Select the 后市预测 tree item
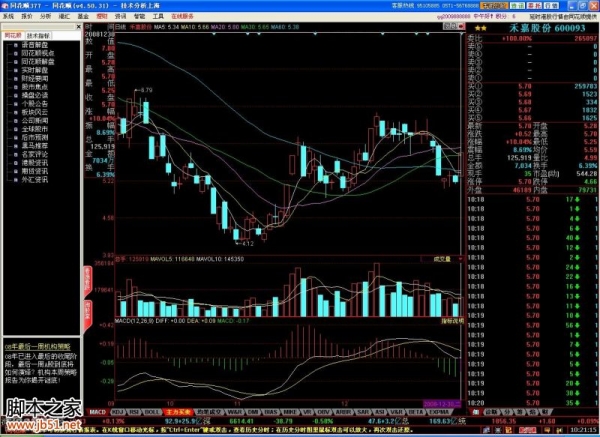Screen dimensions: 600x437 [34, 137]
